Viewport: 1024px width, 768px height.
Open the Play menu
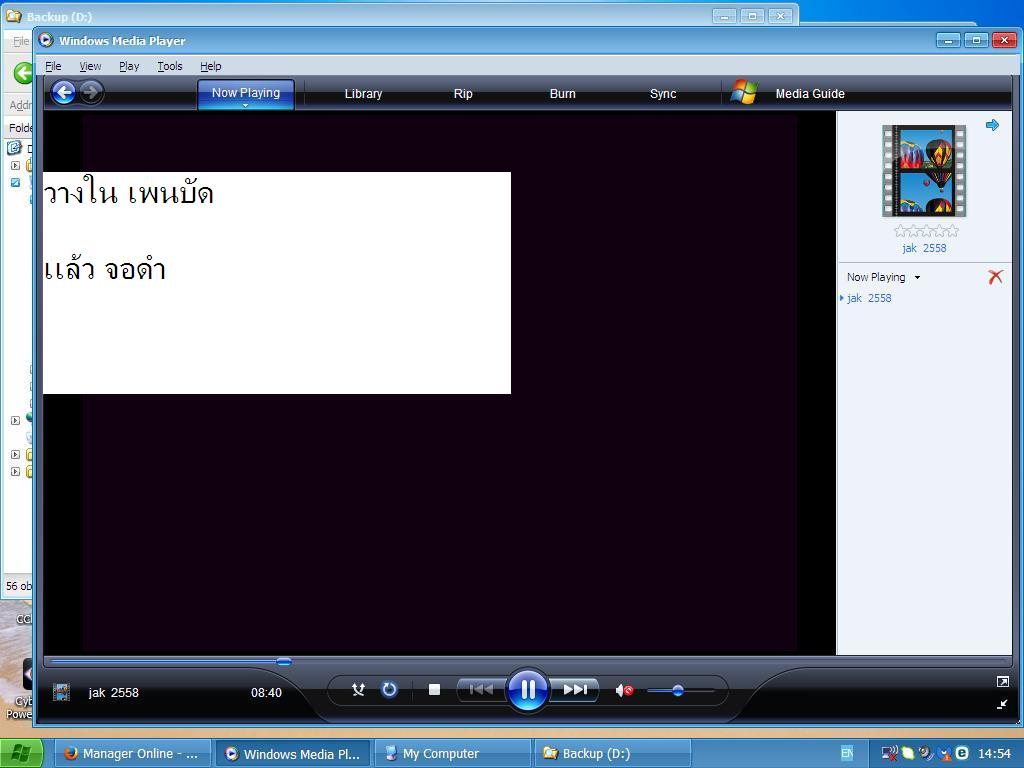(x=129, y=66)
